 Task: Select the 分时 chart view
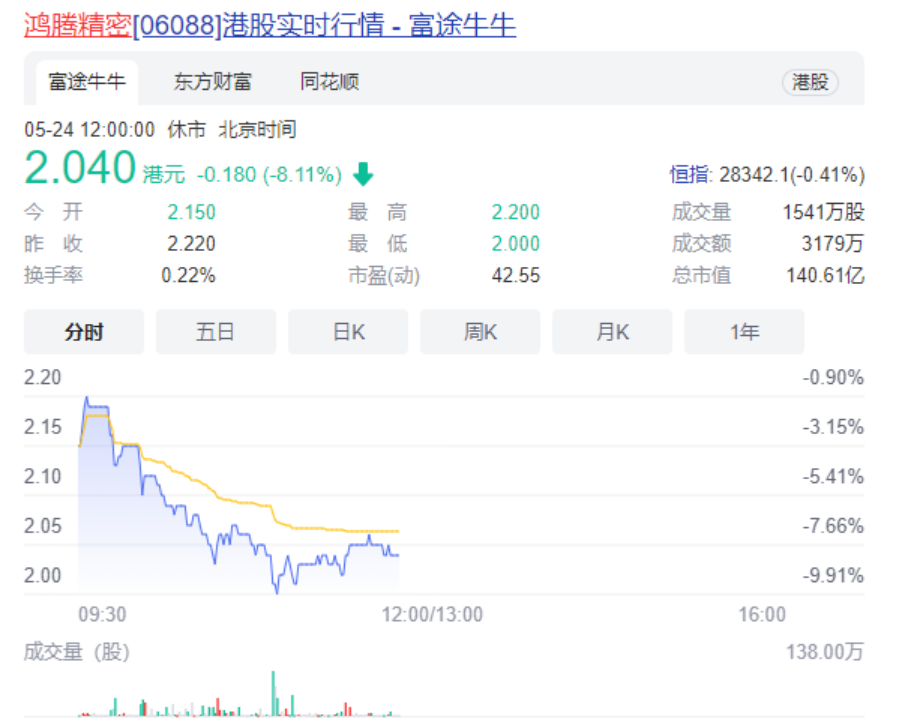(x=84, y=332)
